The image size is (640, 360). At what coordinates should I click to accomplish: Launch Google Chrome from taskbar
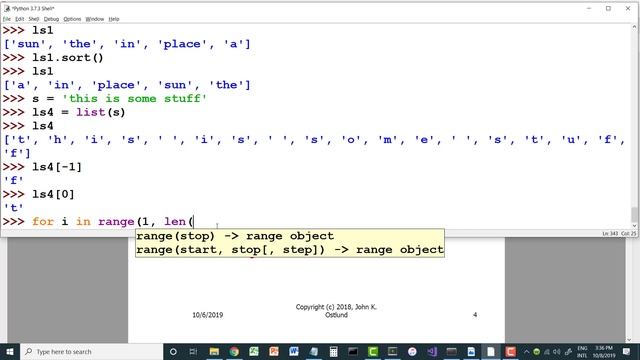(x=234, y=351)
